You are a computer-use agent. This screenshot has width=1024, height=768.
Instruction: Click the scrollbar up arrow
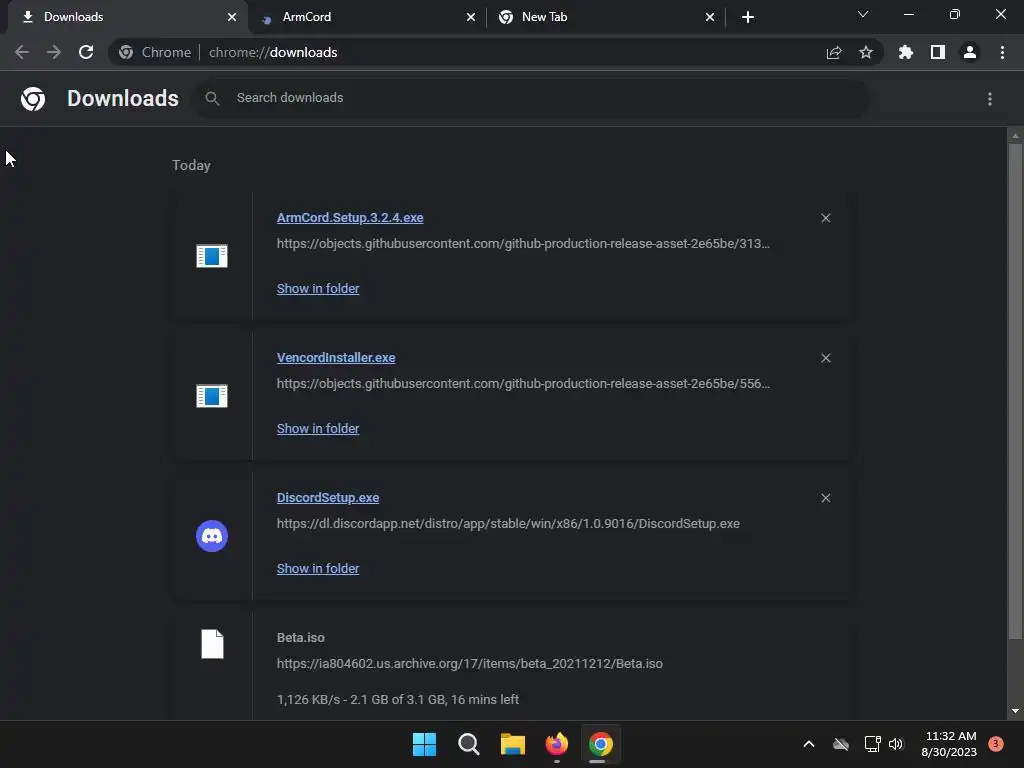click(x=1015, y=136)
